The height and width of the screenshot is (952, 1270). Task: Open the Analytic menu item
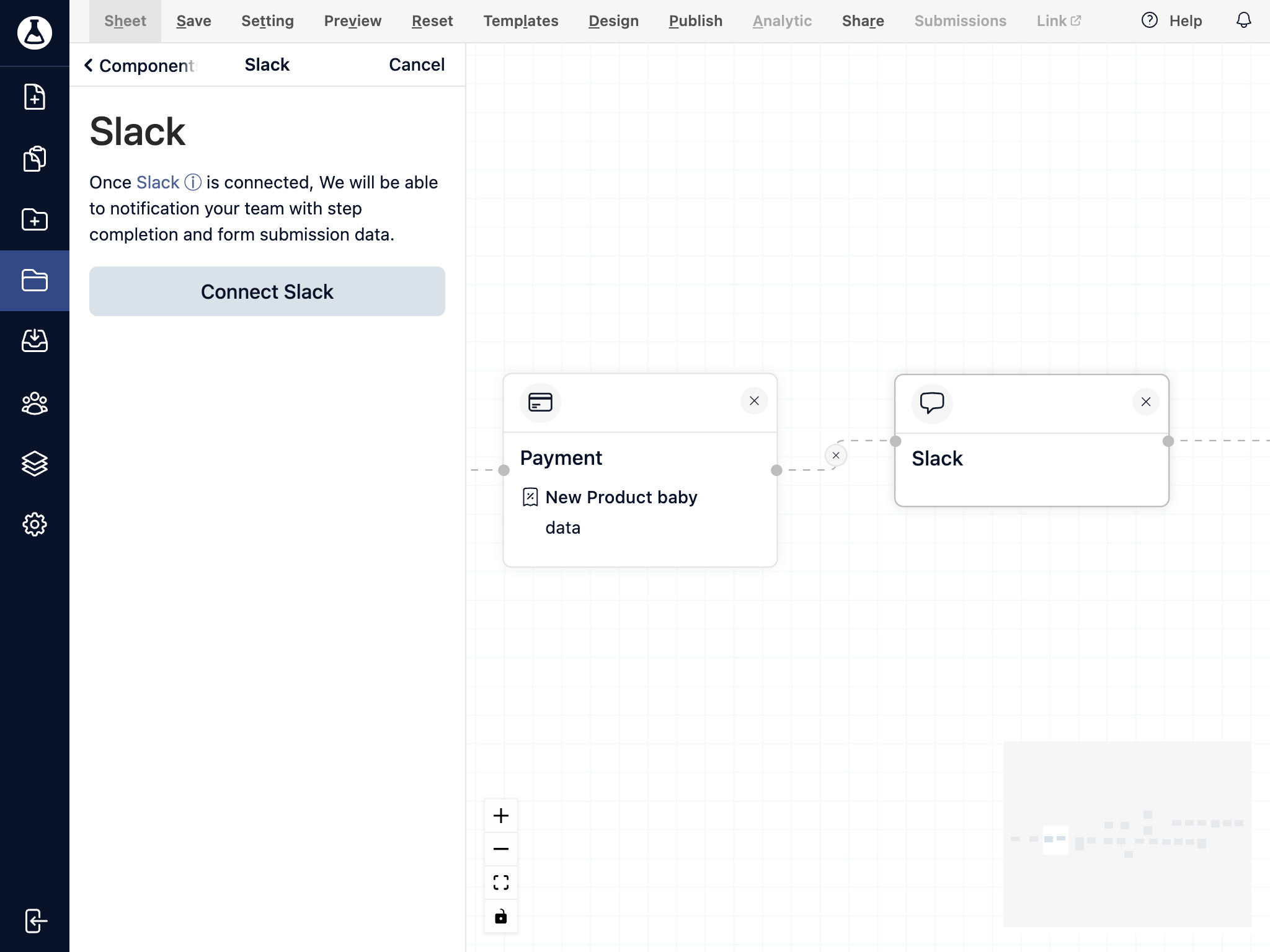(x=782, y=21)
